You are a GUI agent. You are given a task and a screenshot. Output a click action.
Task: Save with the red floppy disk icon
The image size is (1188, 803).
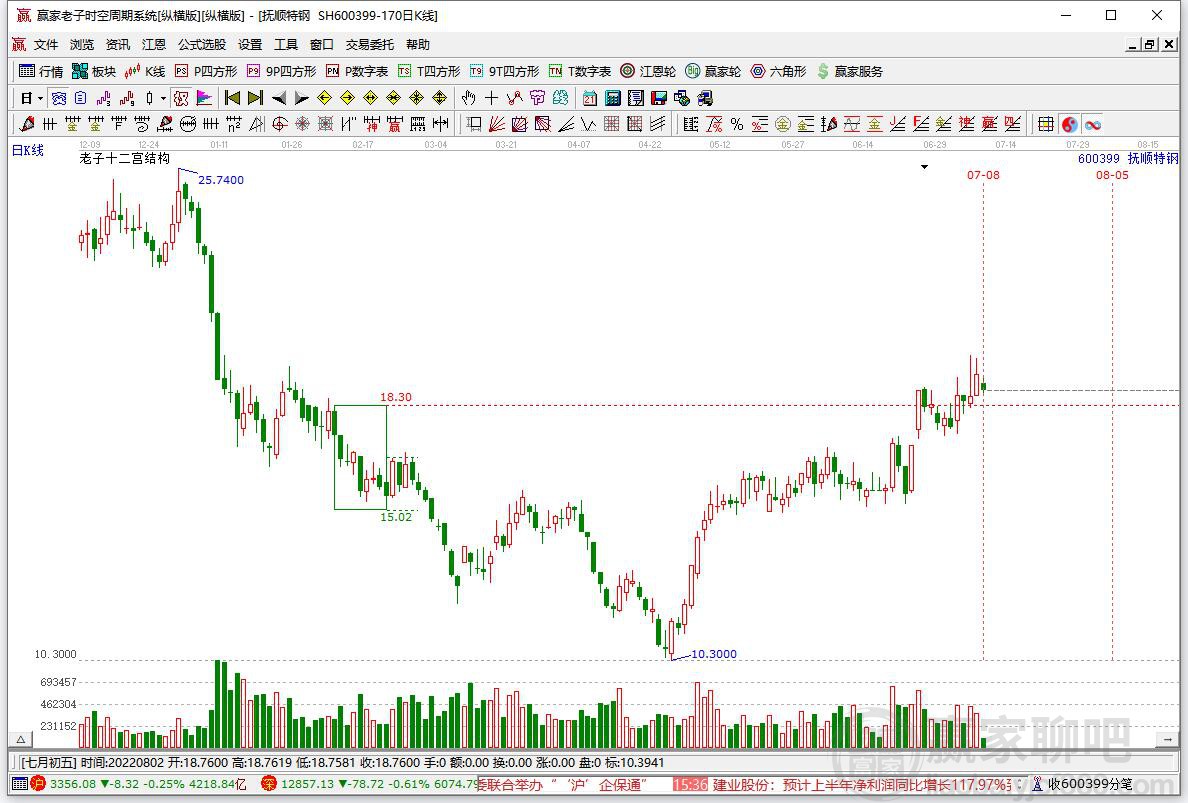click(x=659, y=98)
